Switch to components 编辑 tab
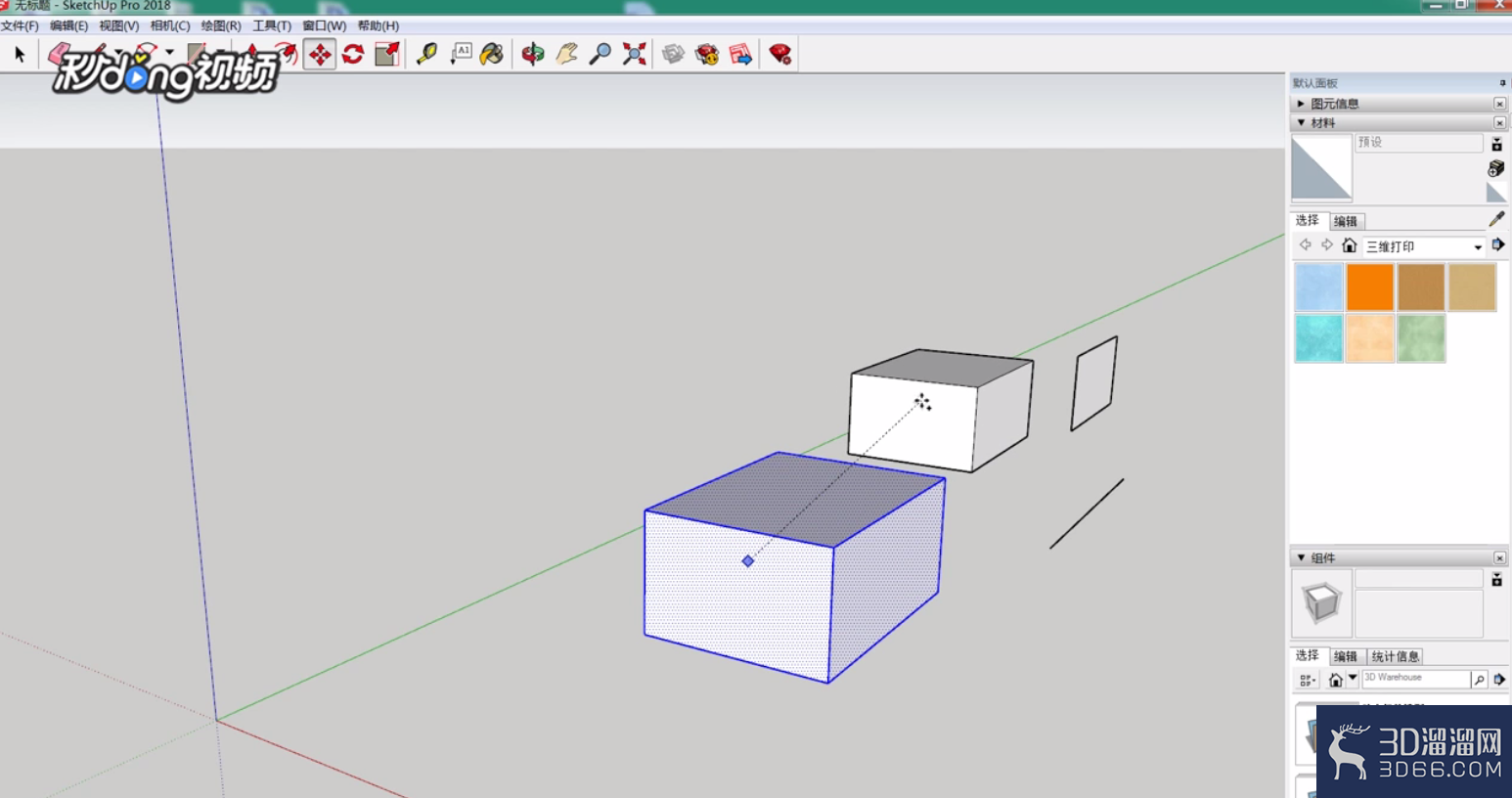 1346,656
